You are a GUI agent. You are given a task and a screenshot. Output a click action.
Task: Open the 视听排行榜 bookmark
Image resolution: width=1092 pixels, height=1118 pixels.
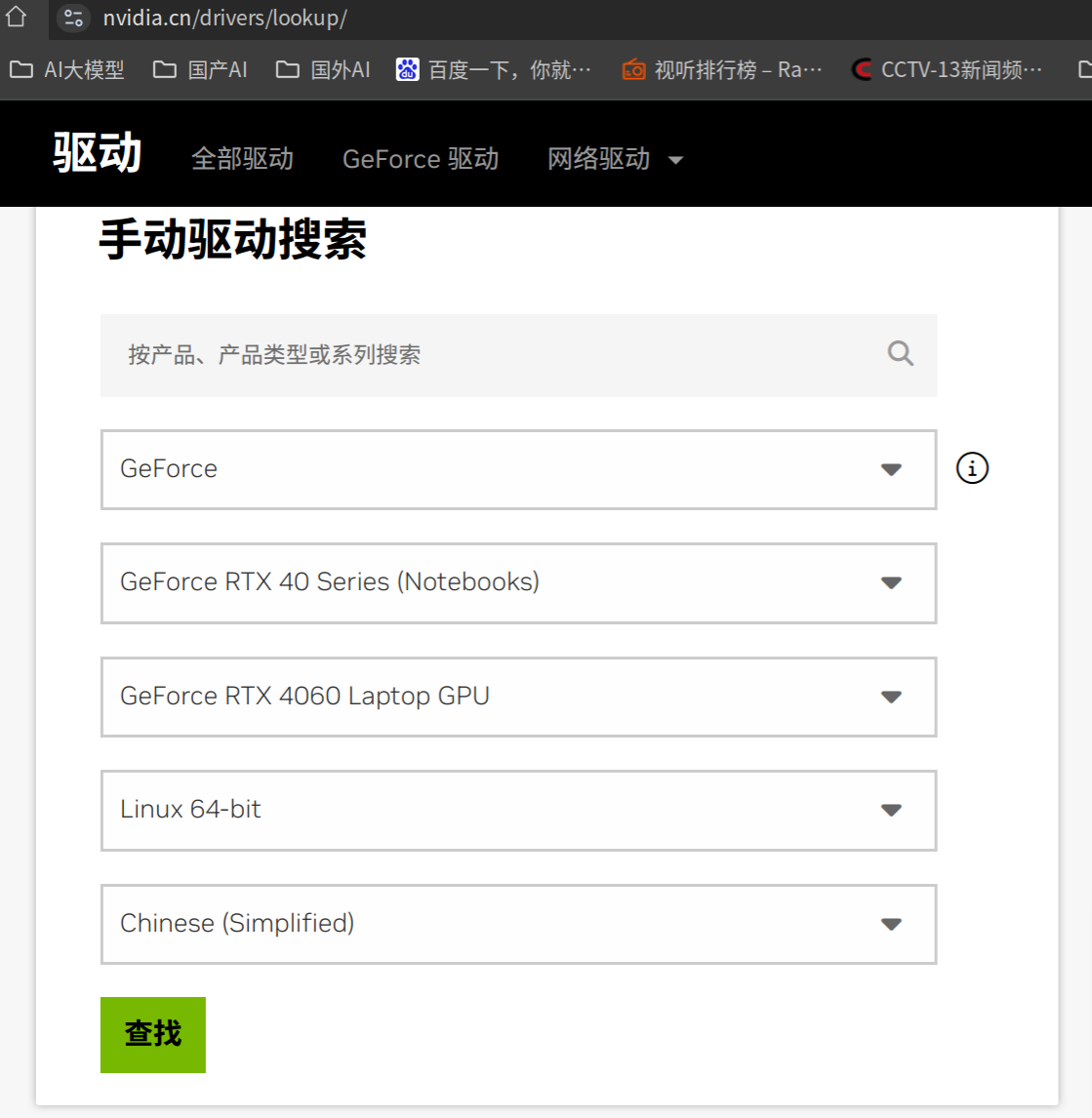pyautogui.click(x=722, y=70)
